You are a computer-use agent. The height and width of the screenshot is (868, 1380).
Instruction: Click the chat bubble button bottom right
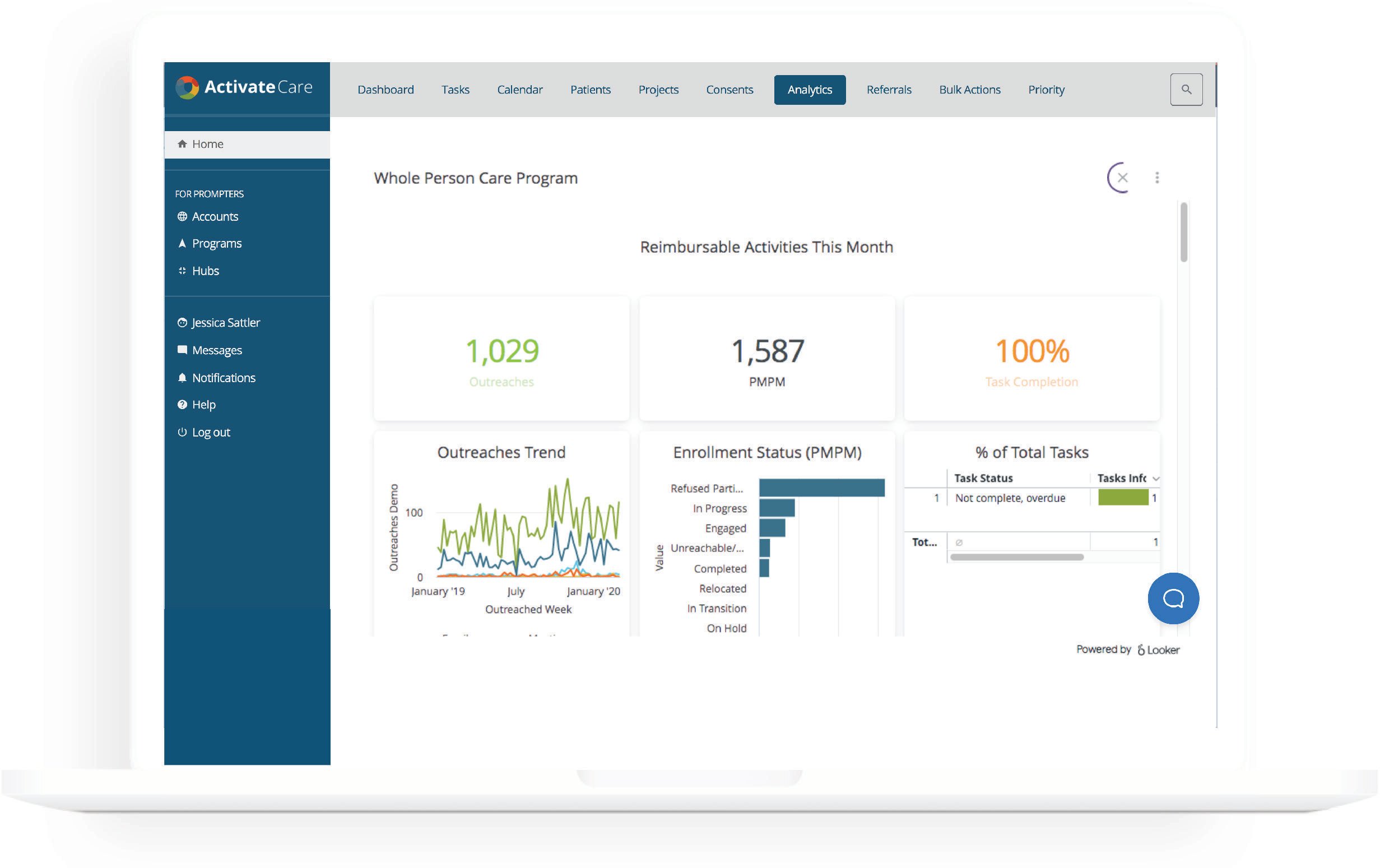[1173, 598]
